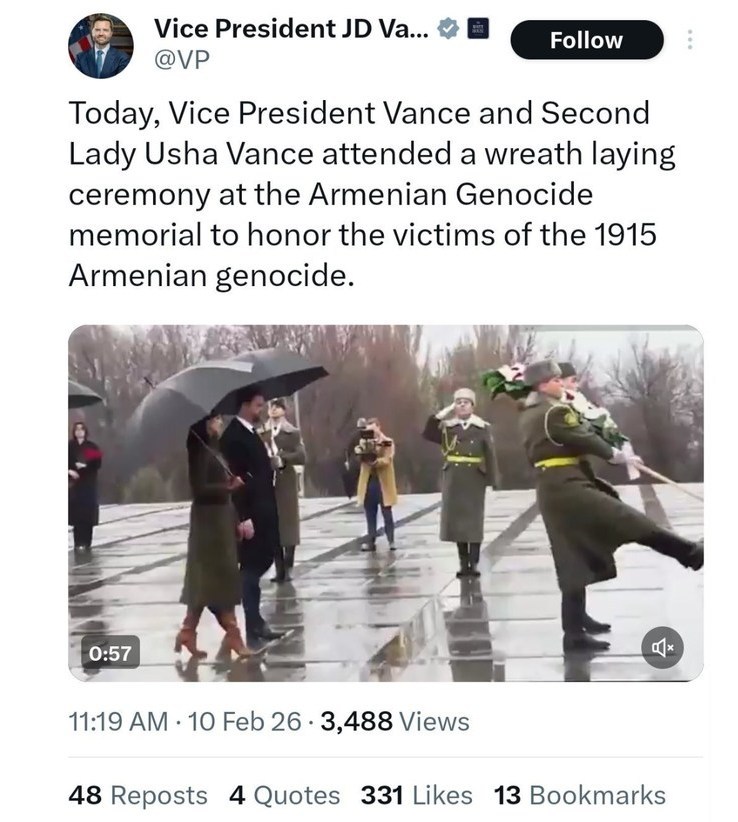Image resolution: width=738 pixels, height=822 pixels.
Task: Open the three-dot more options menu
Action: [690, 40]
